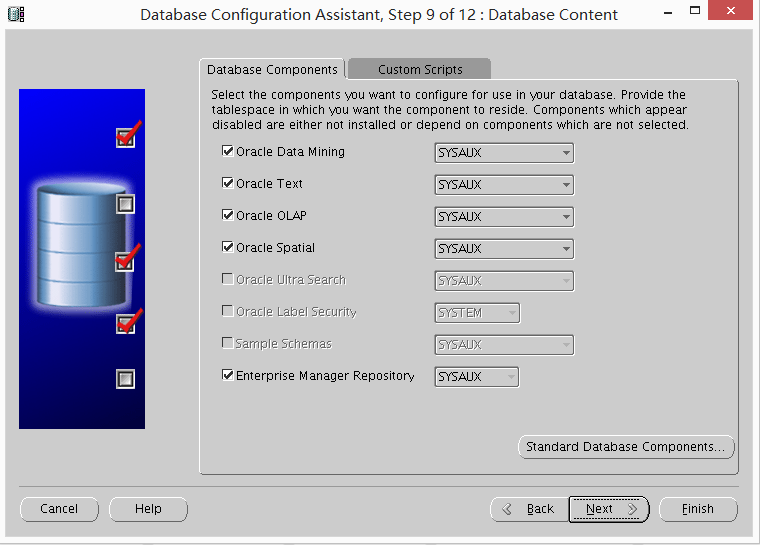
Task: Click the Sample Schemas checkbox
Action: pyautogui.click(x=227, y=343)
